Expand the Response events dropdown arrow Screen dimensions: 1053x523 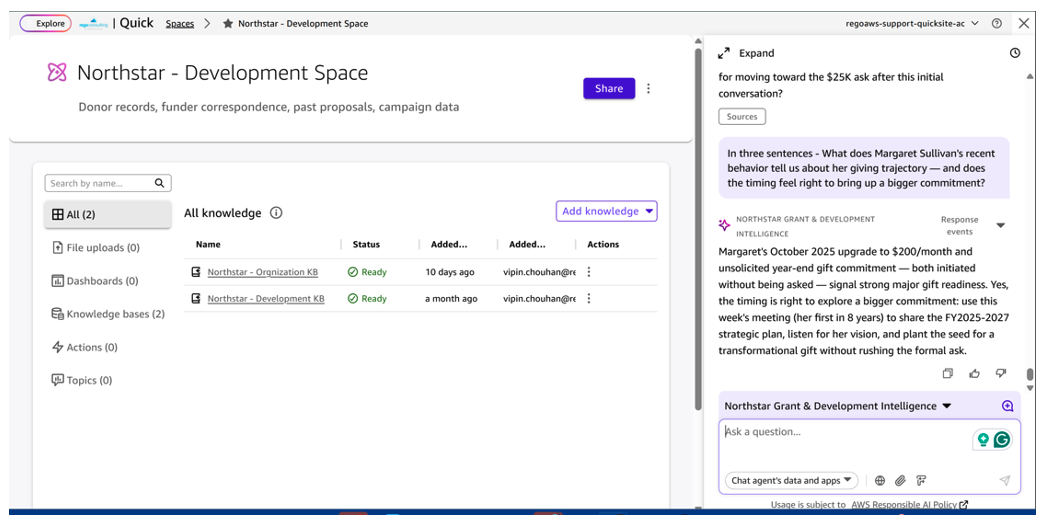tap(1000, 226)
